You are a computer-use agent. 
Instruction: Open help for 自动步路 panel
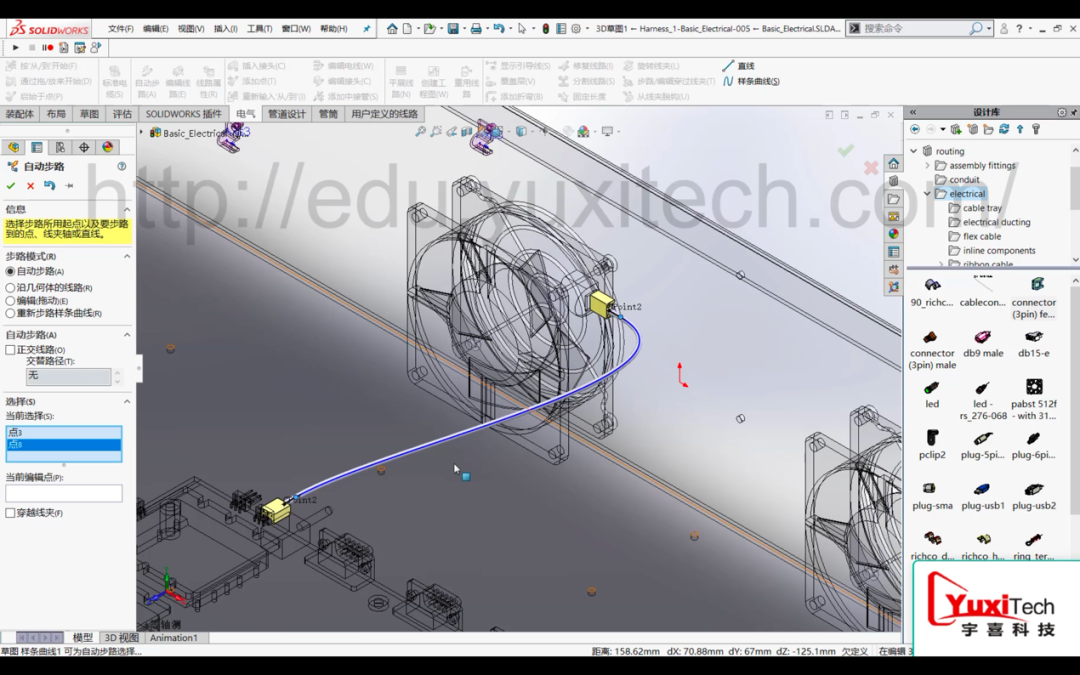[122, 166]
